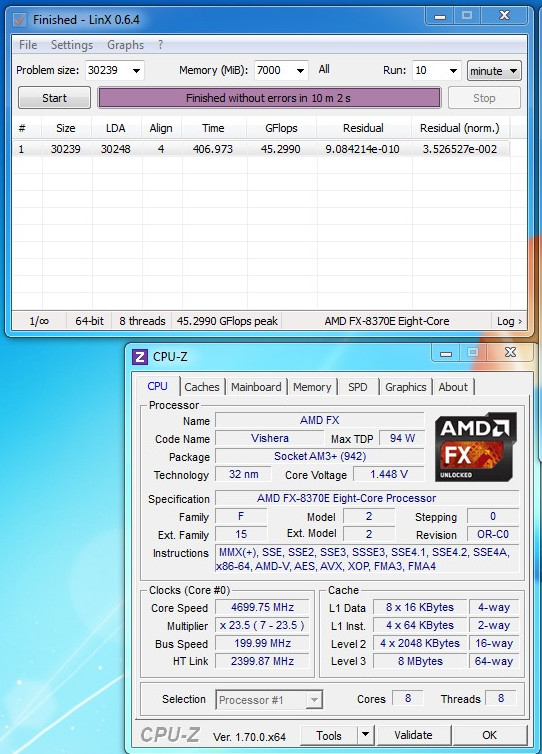Click the LinX checkmark title icon

19,20
